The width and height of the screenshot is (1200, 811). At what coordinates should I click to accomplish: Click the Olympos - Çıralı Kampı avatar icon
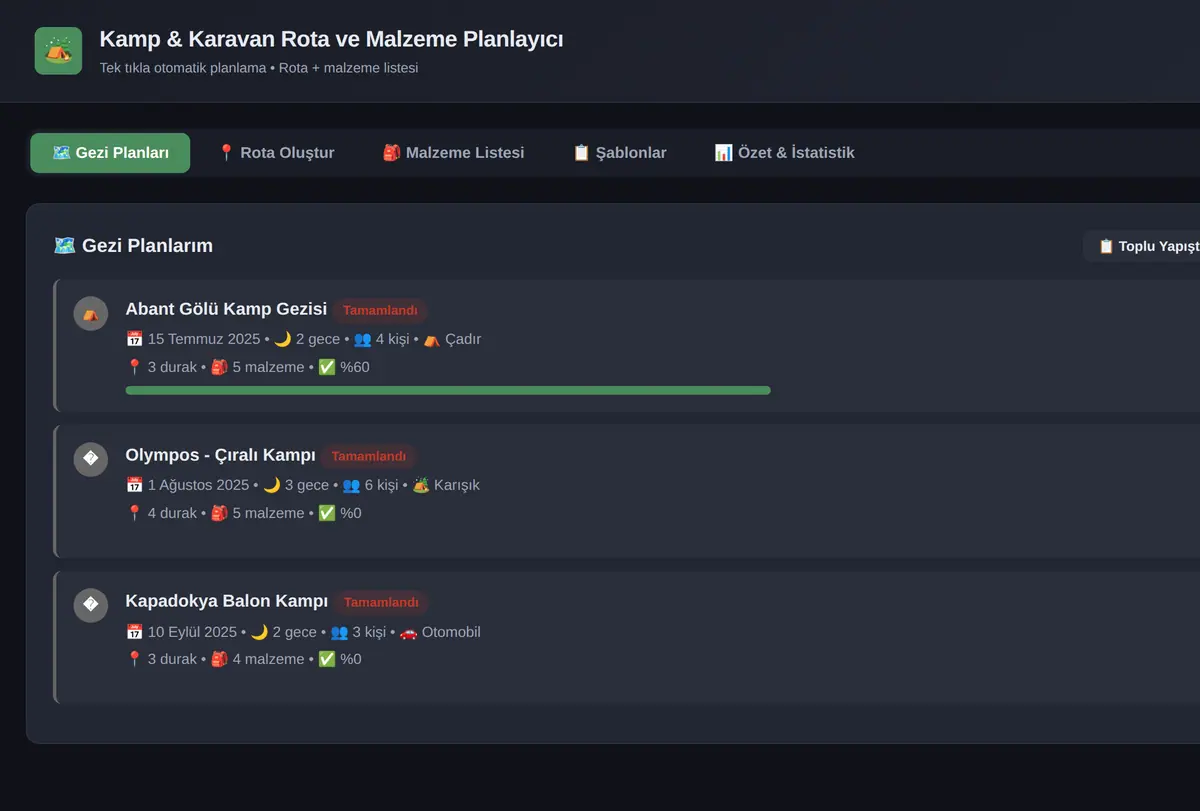[90, 459]
